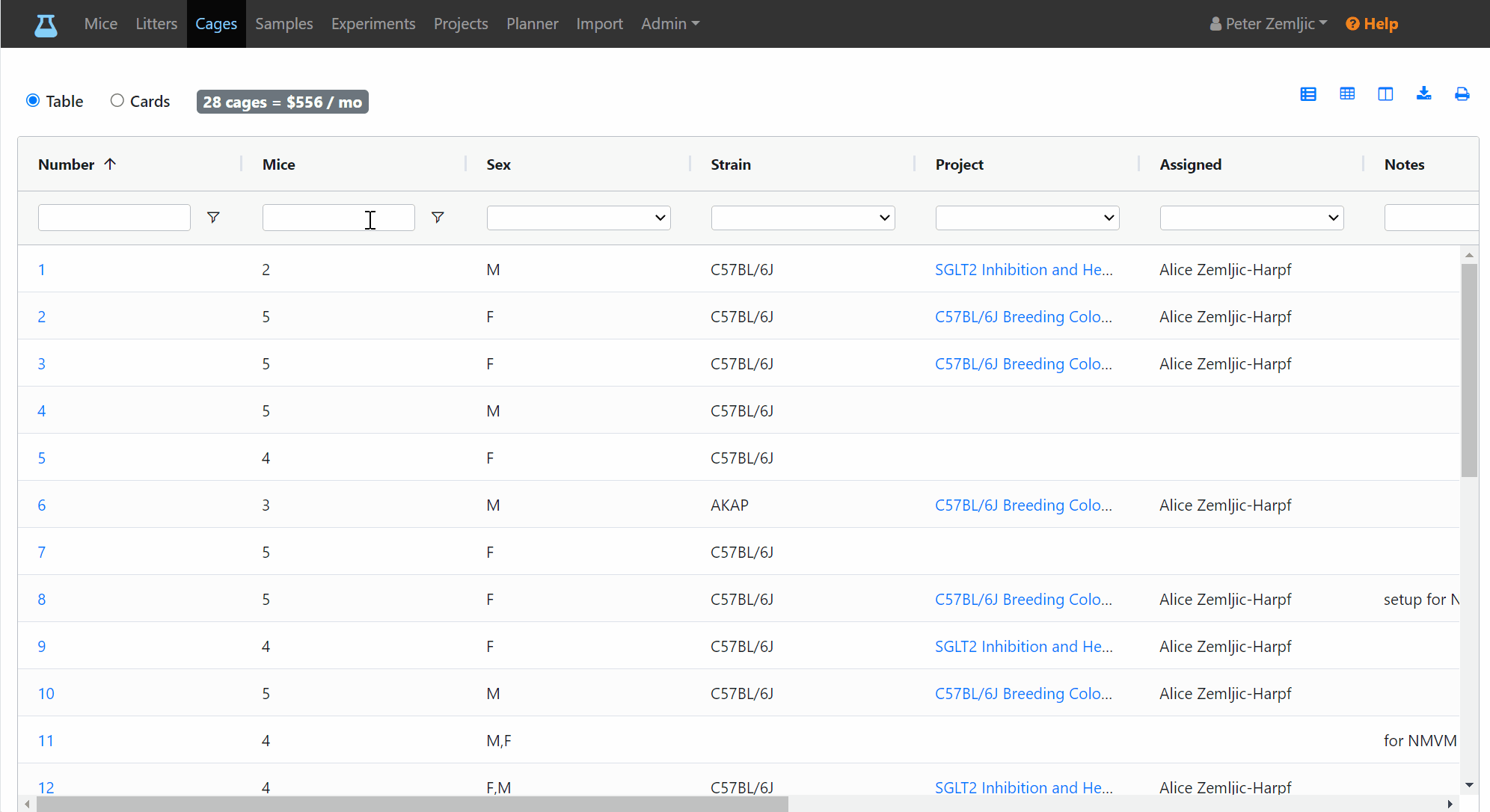Open the Planner page
Viewport: 1490px width, 812px height.
click(533, 24)
